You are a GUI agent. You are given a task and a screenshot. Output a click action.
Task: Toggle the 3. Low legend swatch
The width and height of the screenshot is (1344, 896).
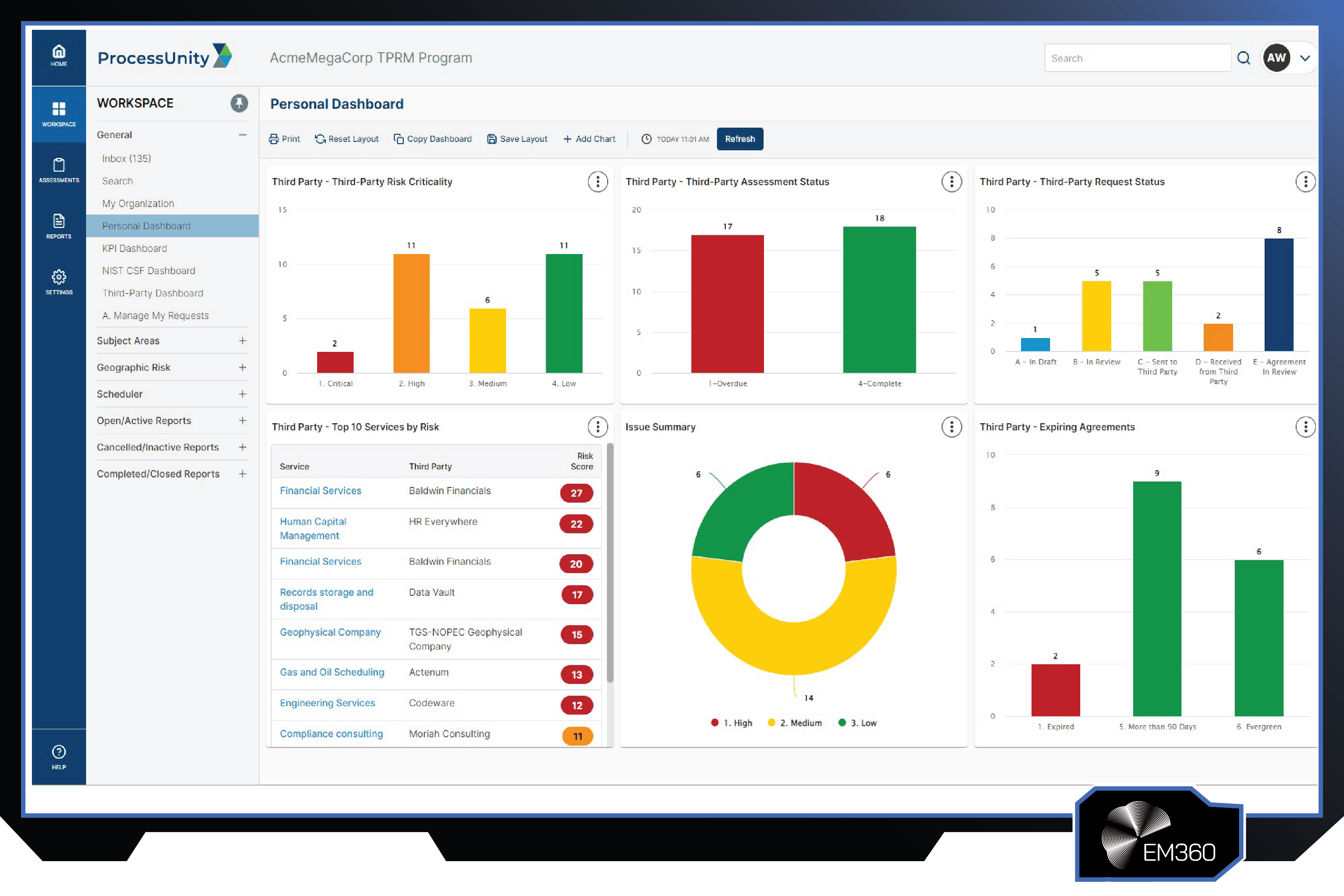[842, 723]
